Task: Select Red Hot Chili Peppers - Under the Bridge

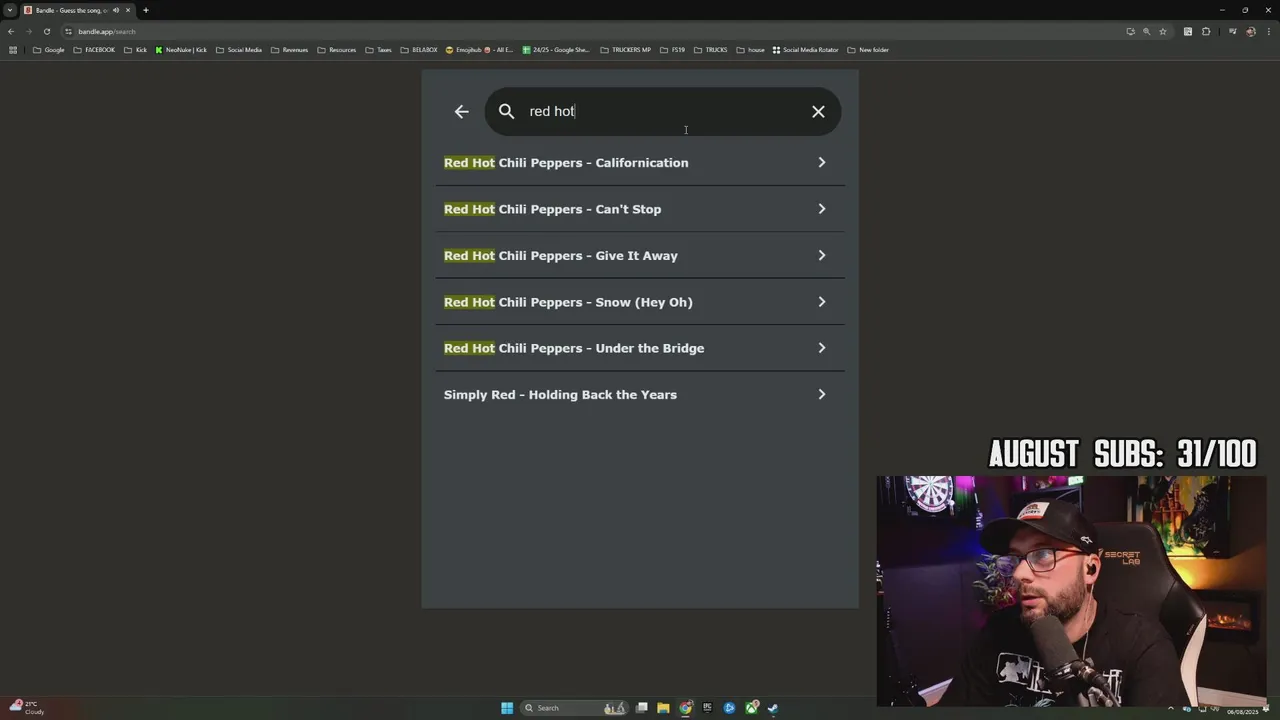Action: tap(640, 348)
